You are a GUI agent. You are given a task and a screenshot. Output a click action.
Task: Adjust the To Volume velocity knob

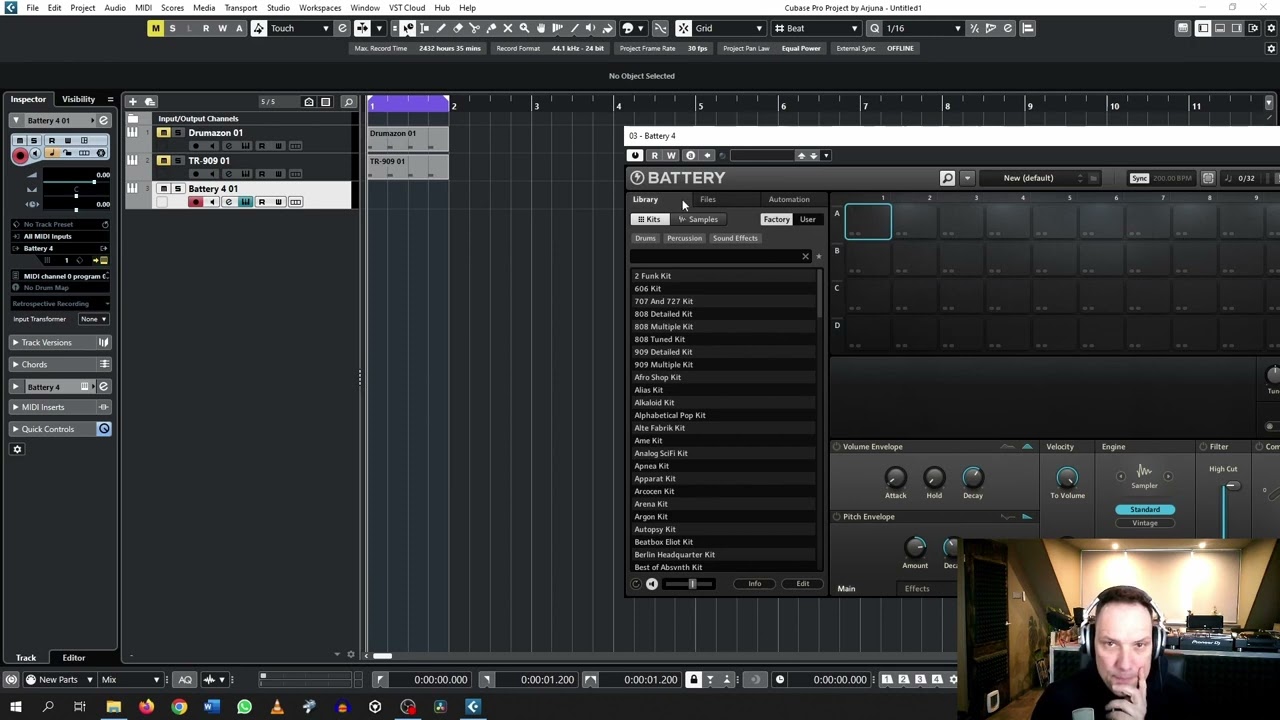[1067, 478]
